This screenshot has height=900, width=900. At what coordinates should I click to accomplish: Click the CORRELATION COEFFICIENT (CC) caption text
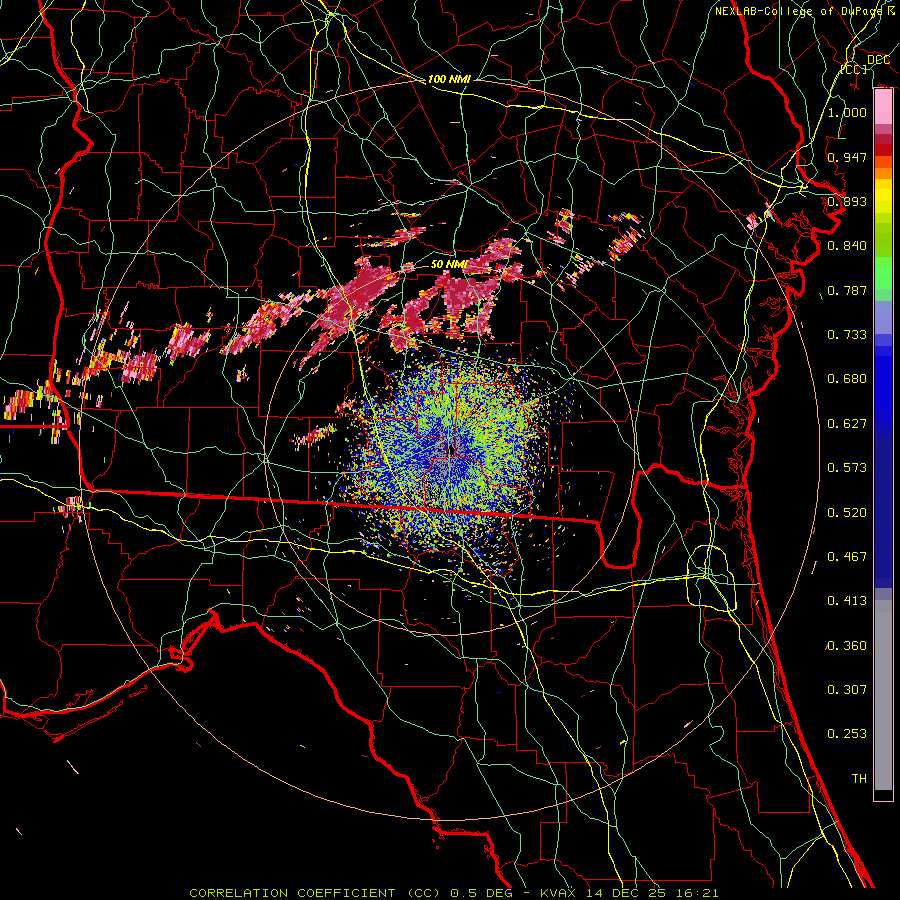click(314, 893)
